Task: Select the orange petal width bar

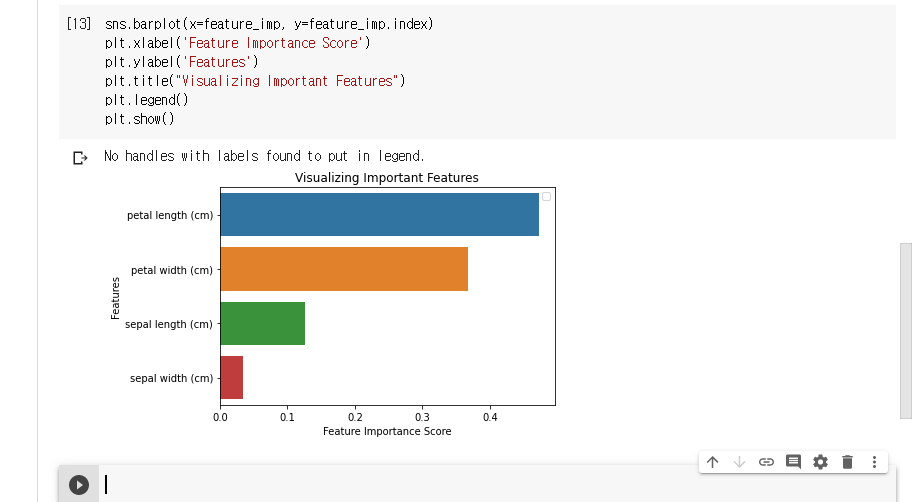Action: 344,269
